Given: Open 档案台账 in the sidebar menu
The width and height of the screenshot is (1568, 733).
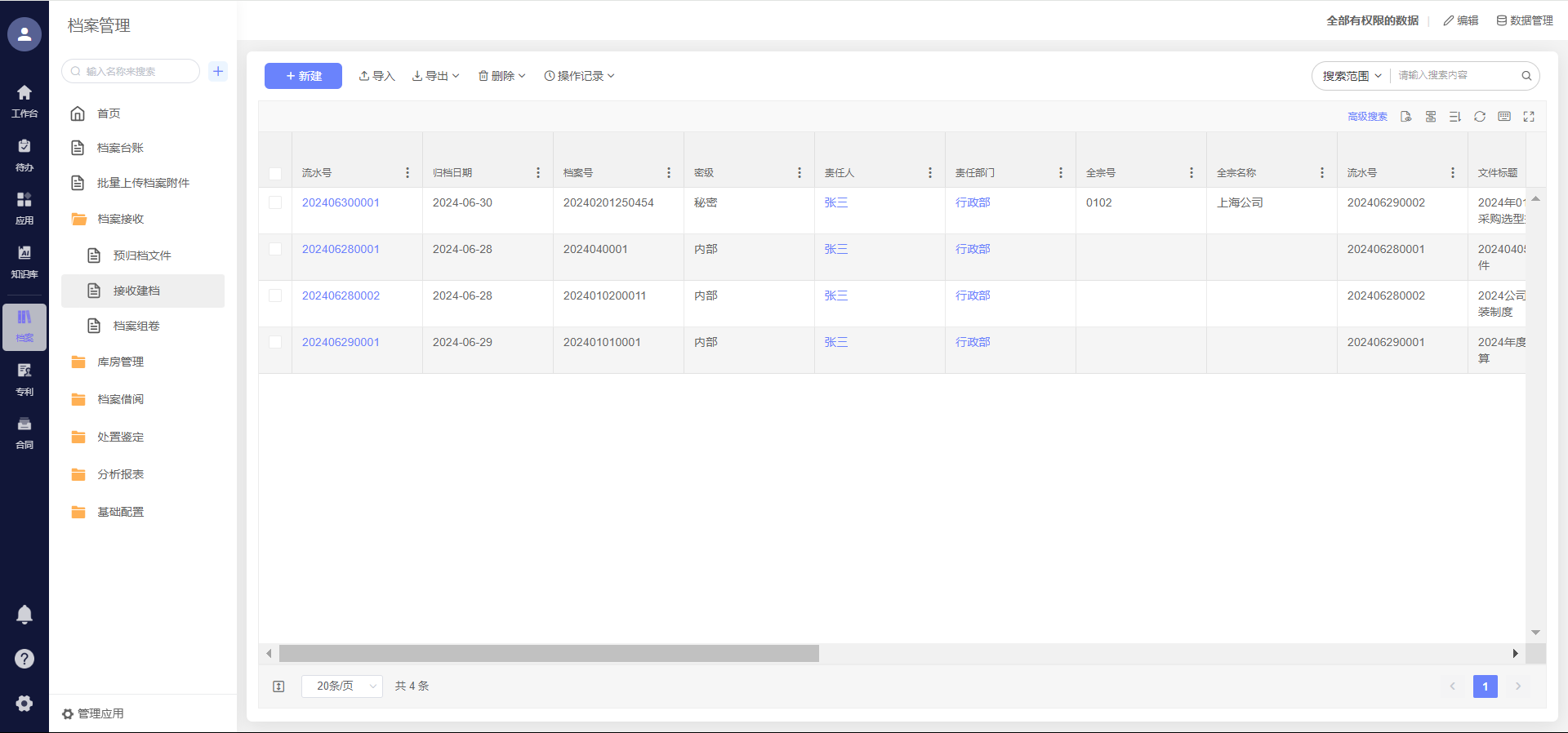Looking at the screenshot, I should 120,148.
